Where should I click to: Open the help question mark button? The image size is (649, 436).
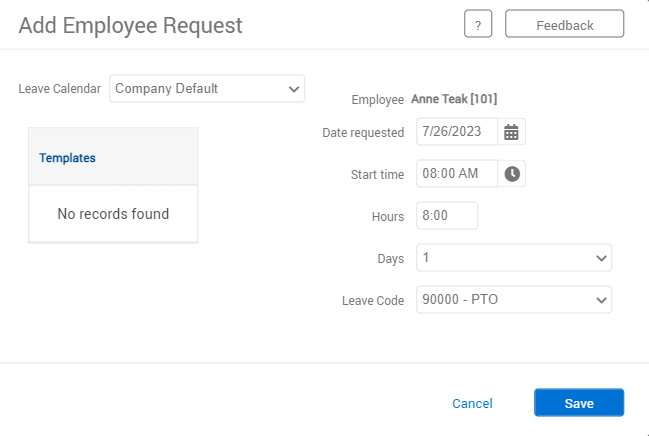[478, 25]
